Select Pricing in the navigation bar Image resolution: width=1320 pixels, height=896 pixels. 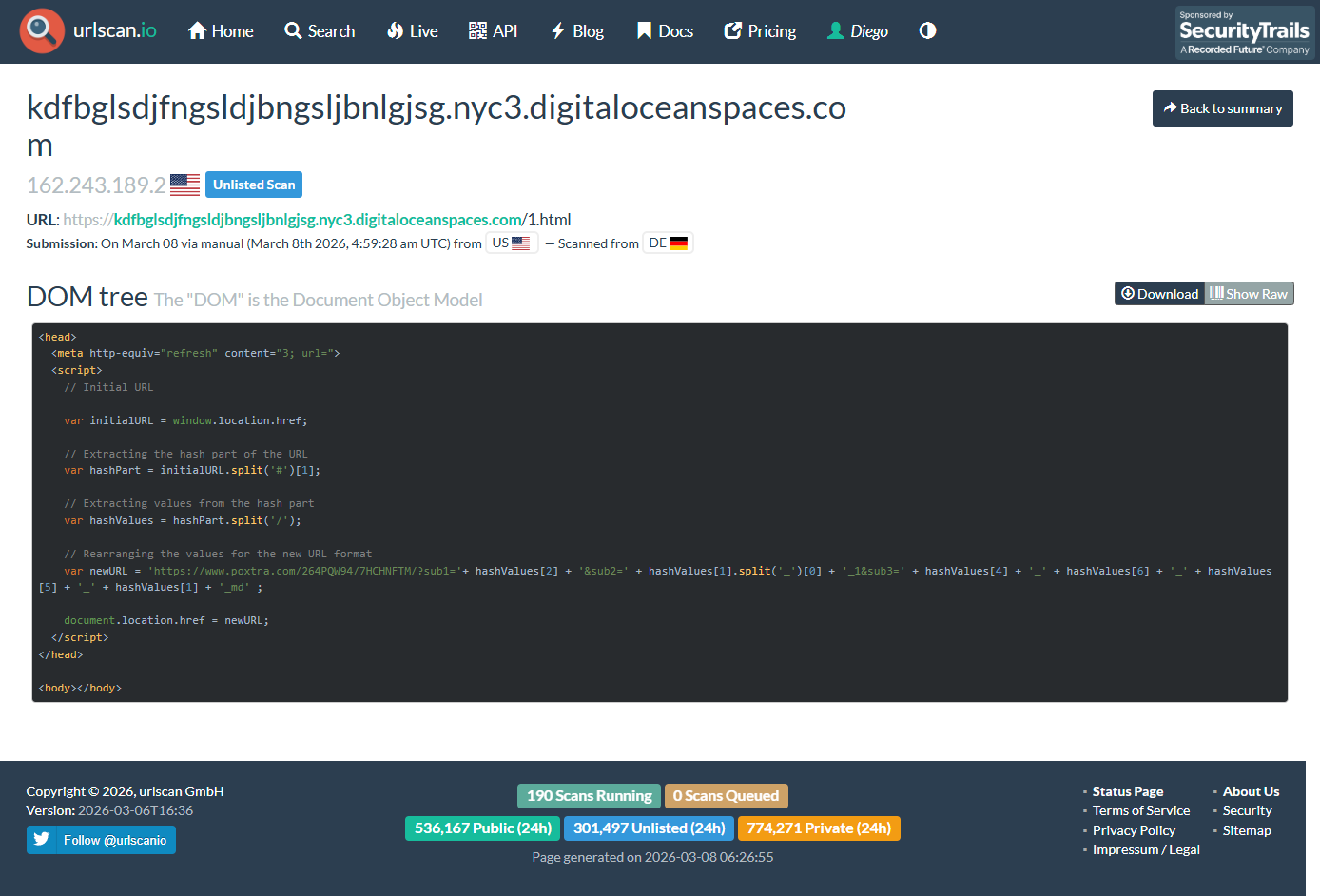pyautogui.click(x=760, y=30)
